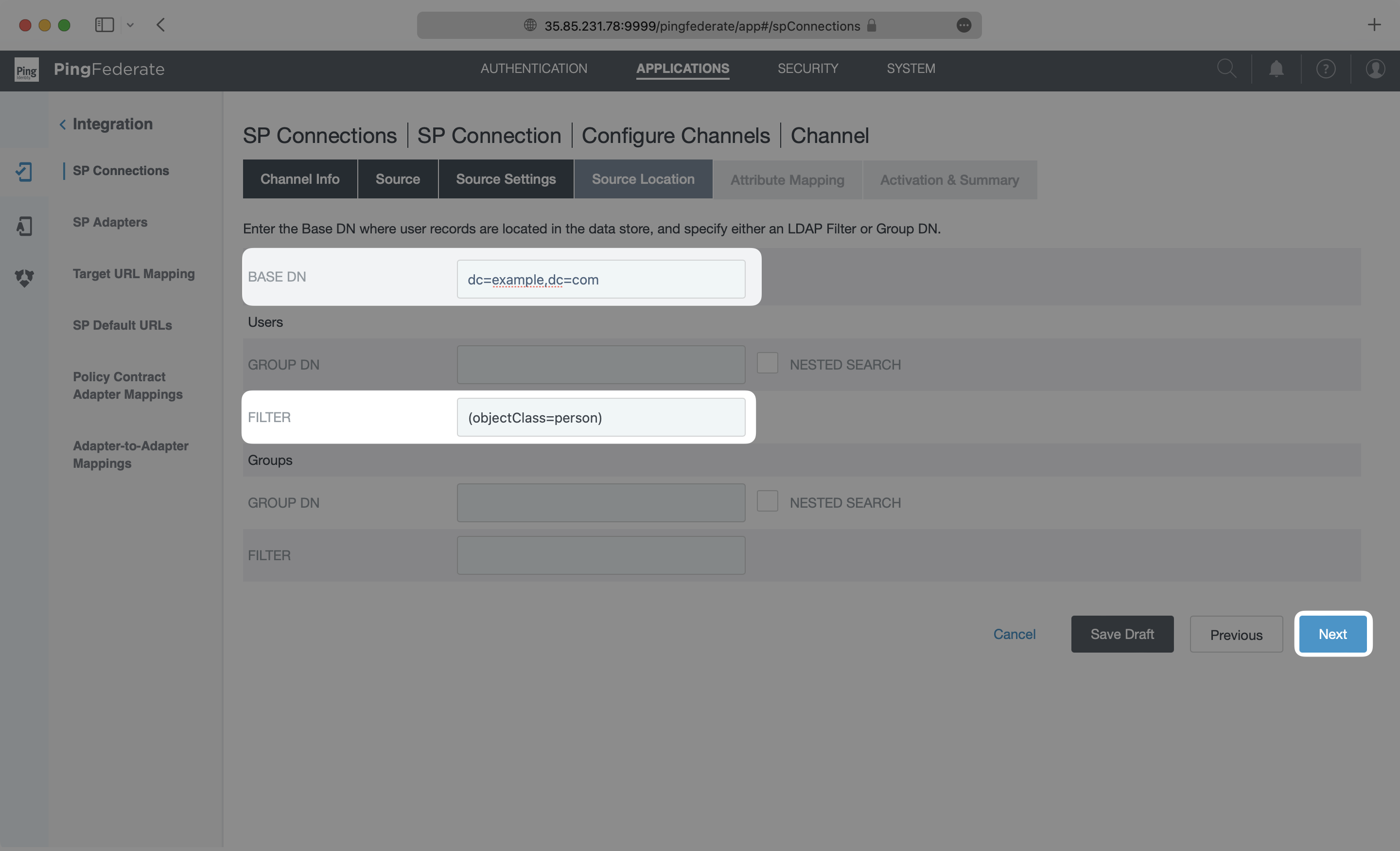The height and width of the screenshot is (851, 1400).
Task: Enable nested search for Groups
Action: point(768,501)
